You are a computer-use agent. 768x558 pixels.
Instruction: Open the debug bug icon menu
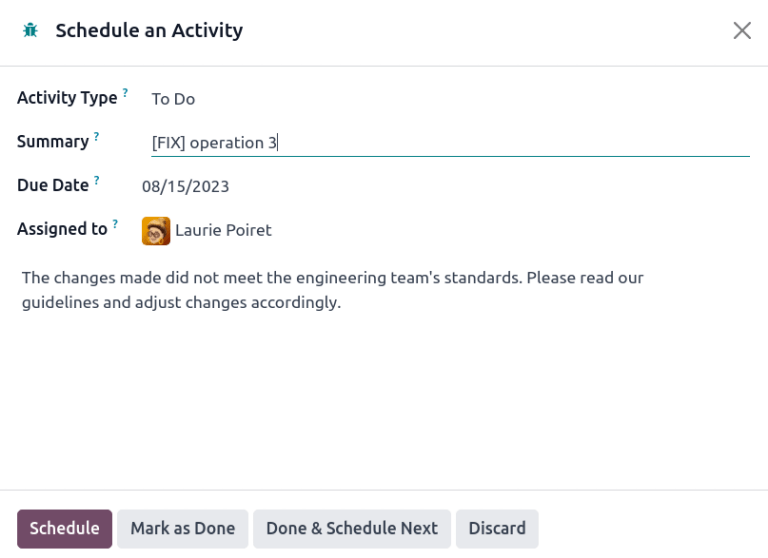pyautogui.click(x=30, y=31)
